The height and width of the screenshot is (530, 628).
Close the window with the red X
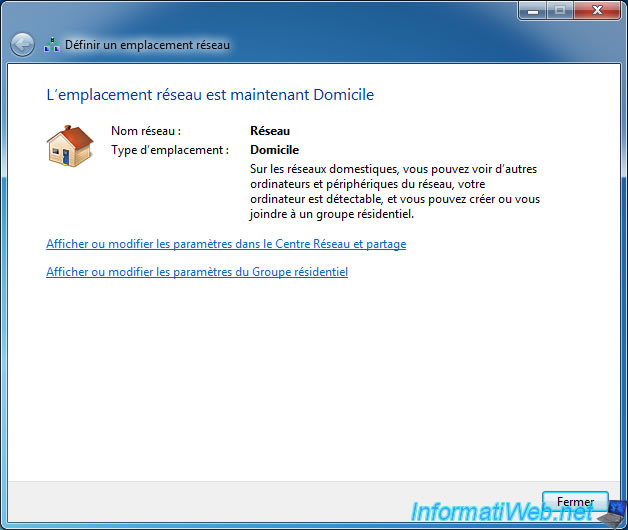597,10
